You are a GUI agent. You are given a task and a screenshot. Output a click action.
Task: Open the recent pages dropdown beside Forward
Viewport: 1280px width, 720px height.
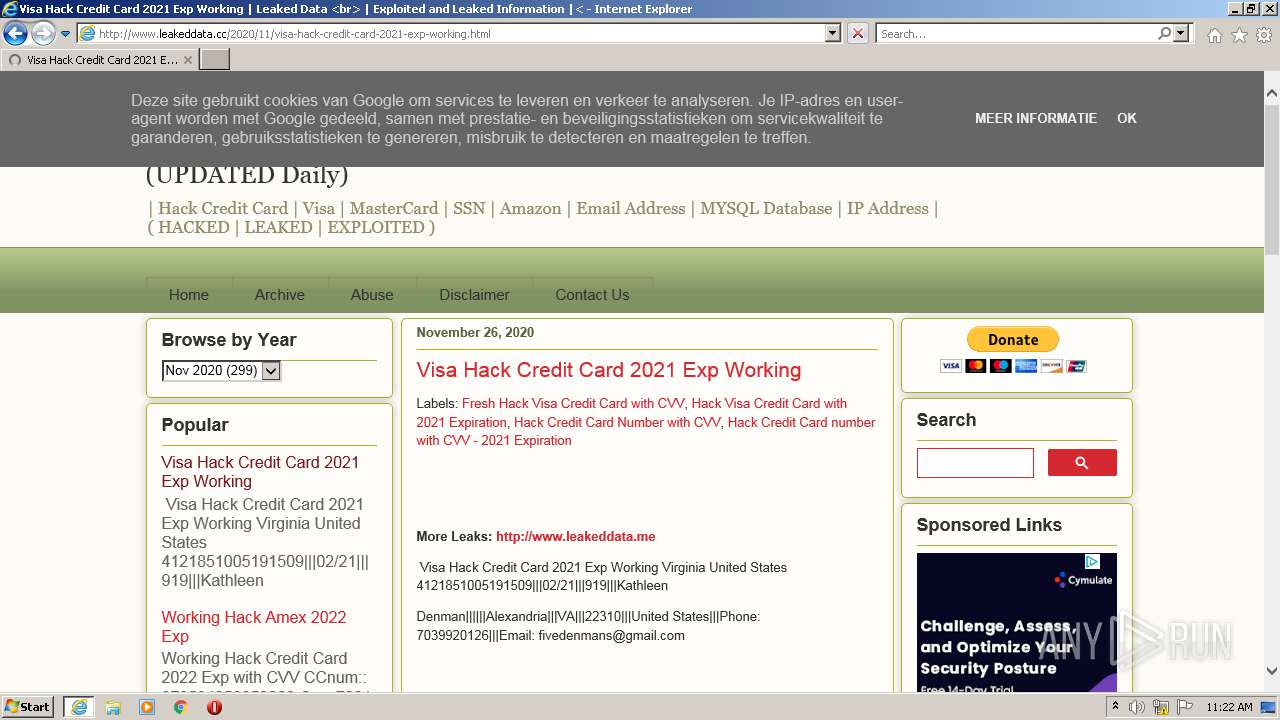tap(66, 34)
